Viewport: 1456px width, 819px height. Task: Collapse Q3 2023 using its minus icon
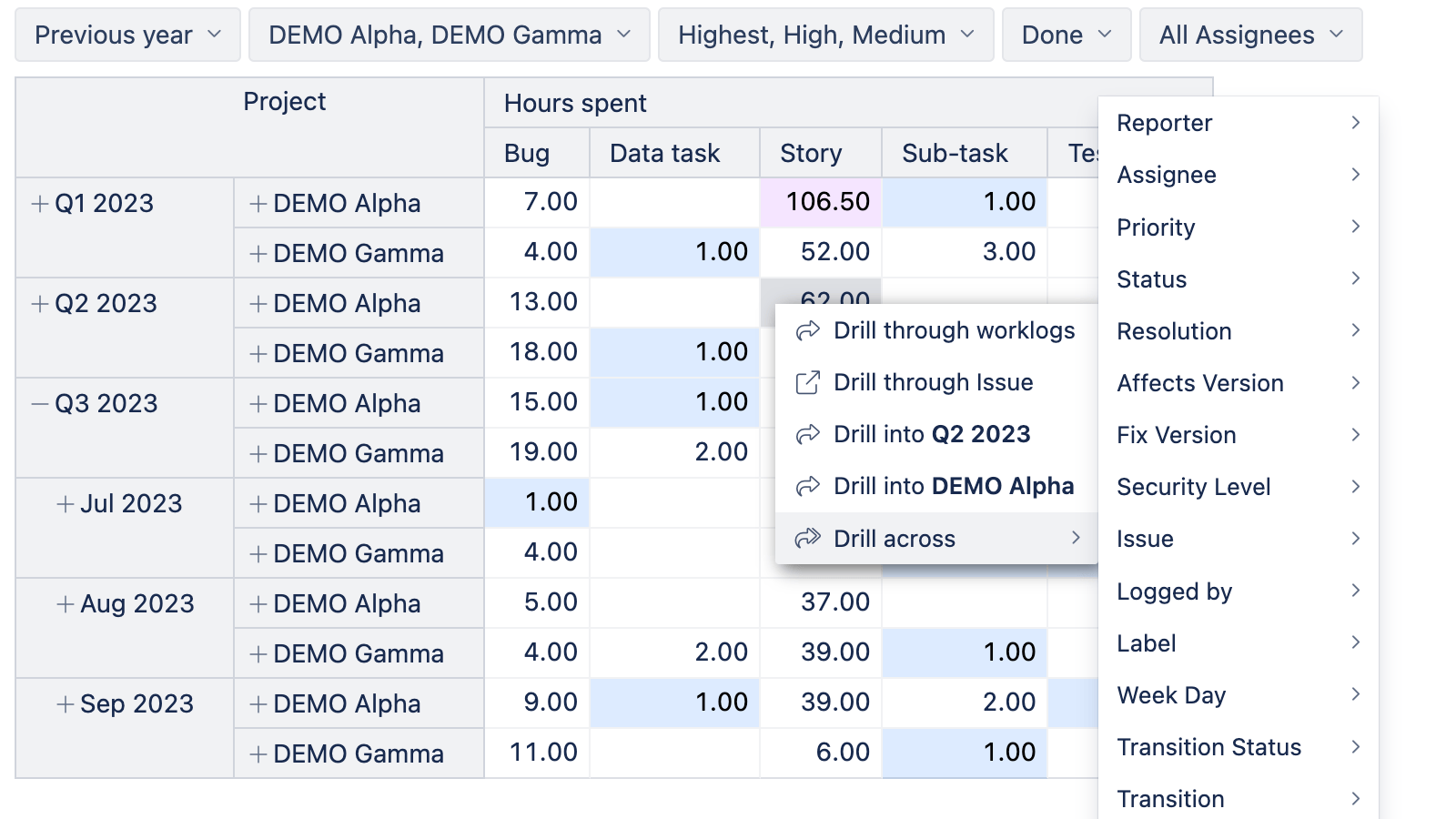[39, 404]
